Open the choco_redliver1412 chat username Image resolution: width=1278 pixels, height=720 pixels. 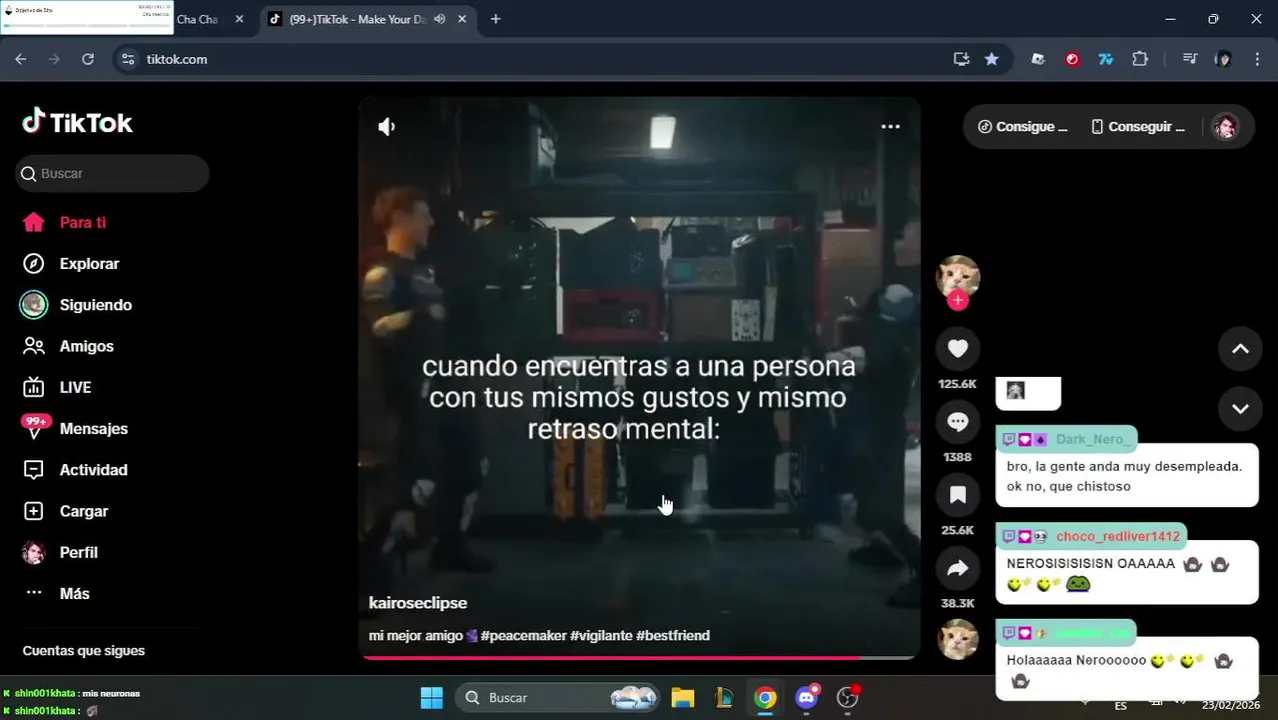point(1118,536)
